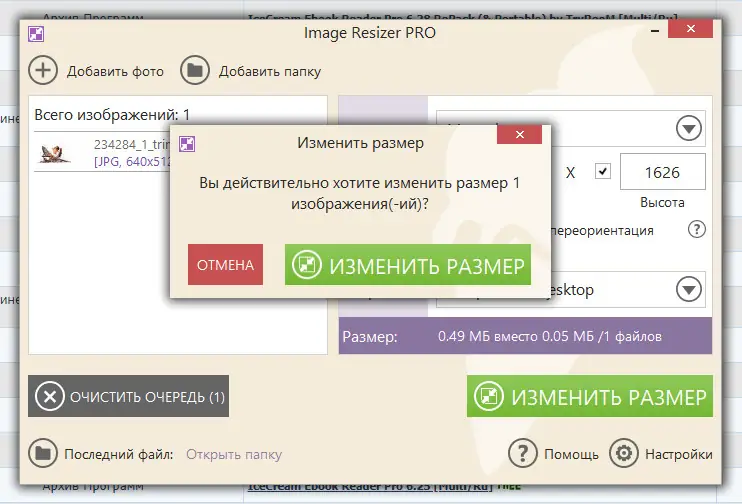Click the переориентация help question icon
Image resolution: width=742 pixels, height=504 pixels.
697,230
